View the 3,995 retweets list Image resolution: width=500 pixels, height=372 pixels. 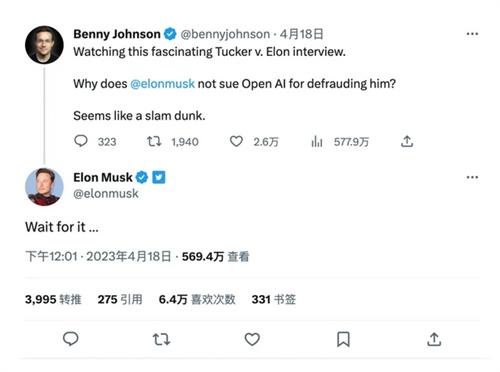pyautogui.click(x=53, y=299)
